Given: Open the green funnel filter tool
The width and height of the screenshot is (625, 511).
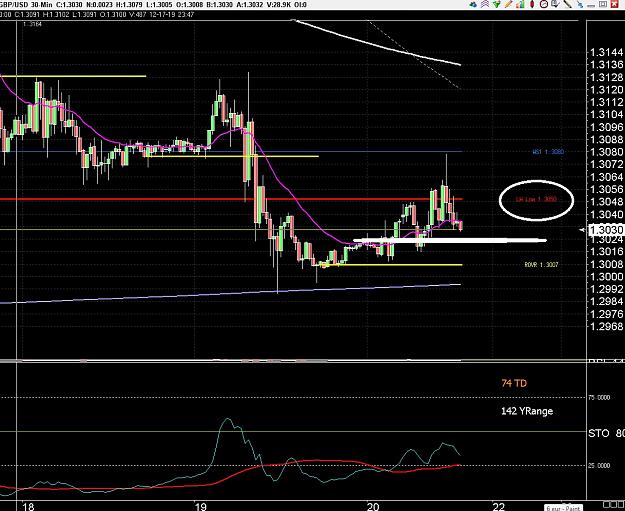Looking at the screenshot, I should [x=497, y=4].
